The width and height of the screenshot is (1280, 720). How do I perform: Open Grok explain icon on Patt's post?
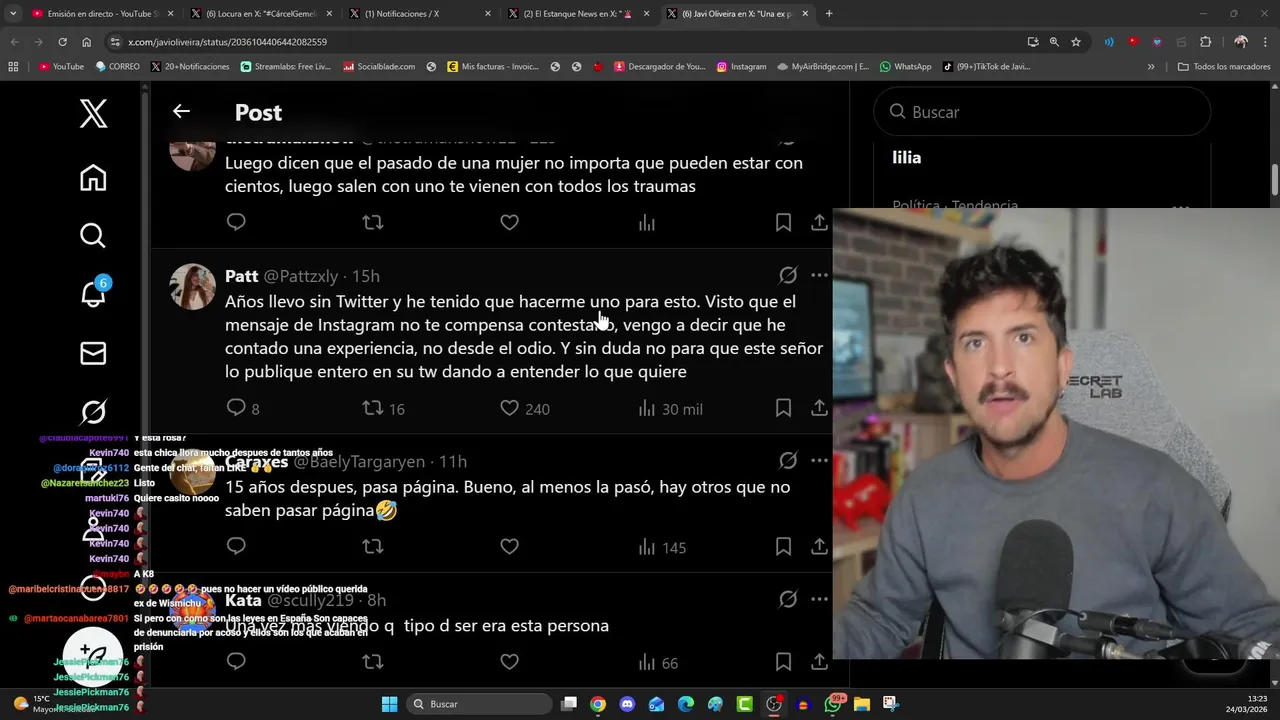(x=788, y=275)
